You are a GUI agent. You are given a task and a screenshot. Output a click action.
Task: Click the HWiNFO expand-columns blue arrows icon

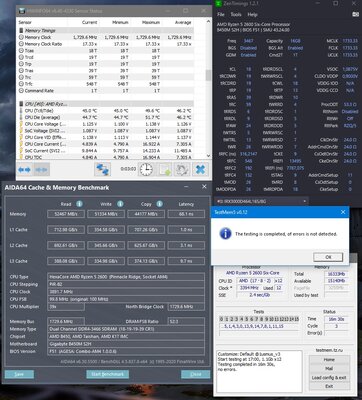tap(25, 170)
